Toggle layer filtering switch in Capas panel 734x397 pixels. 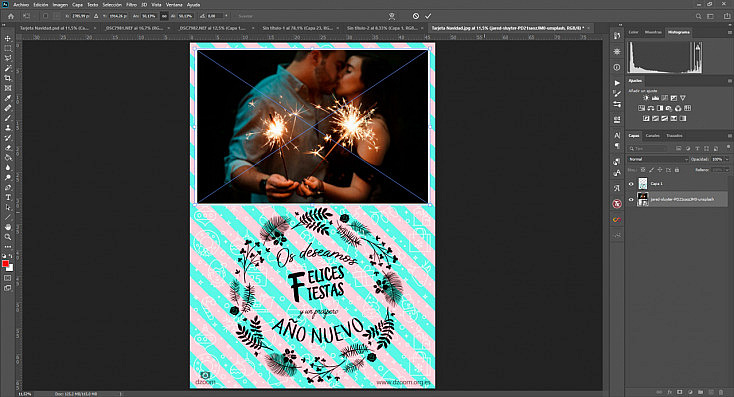pyautogui.click(x=728, y=147)
